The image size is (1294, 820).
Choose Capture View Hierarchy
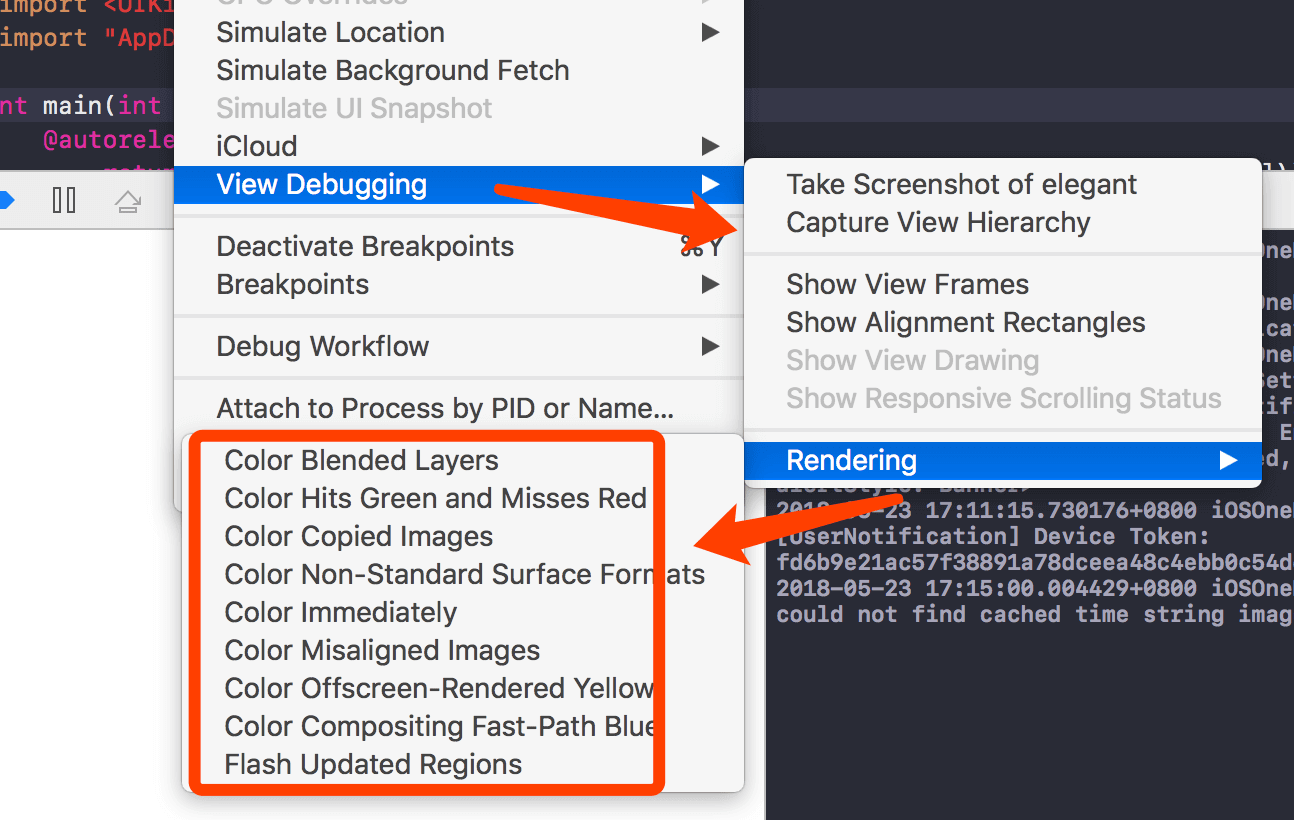tap(938, 222)
